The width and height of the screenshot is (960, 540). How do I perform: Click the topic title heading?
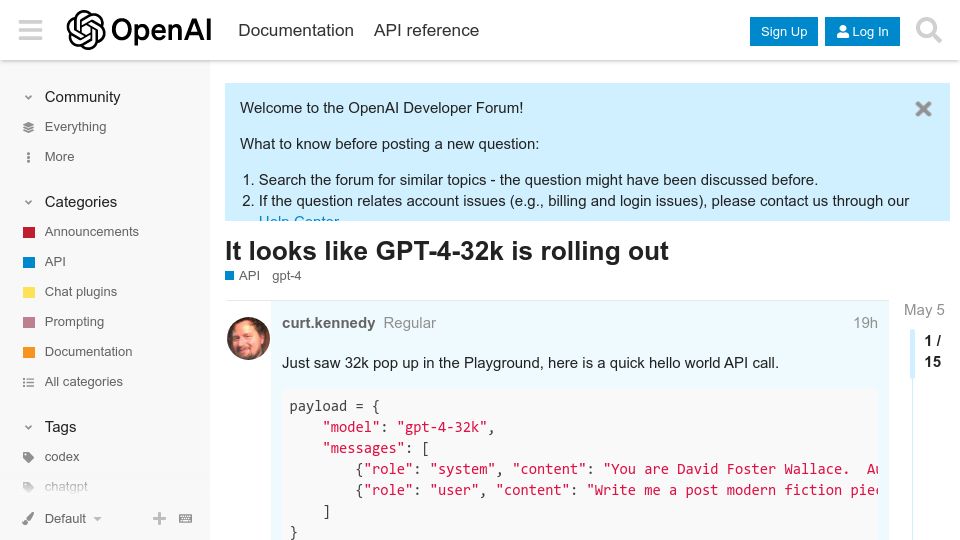pyautogui.click(x=446, y=251)
